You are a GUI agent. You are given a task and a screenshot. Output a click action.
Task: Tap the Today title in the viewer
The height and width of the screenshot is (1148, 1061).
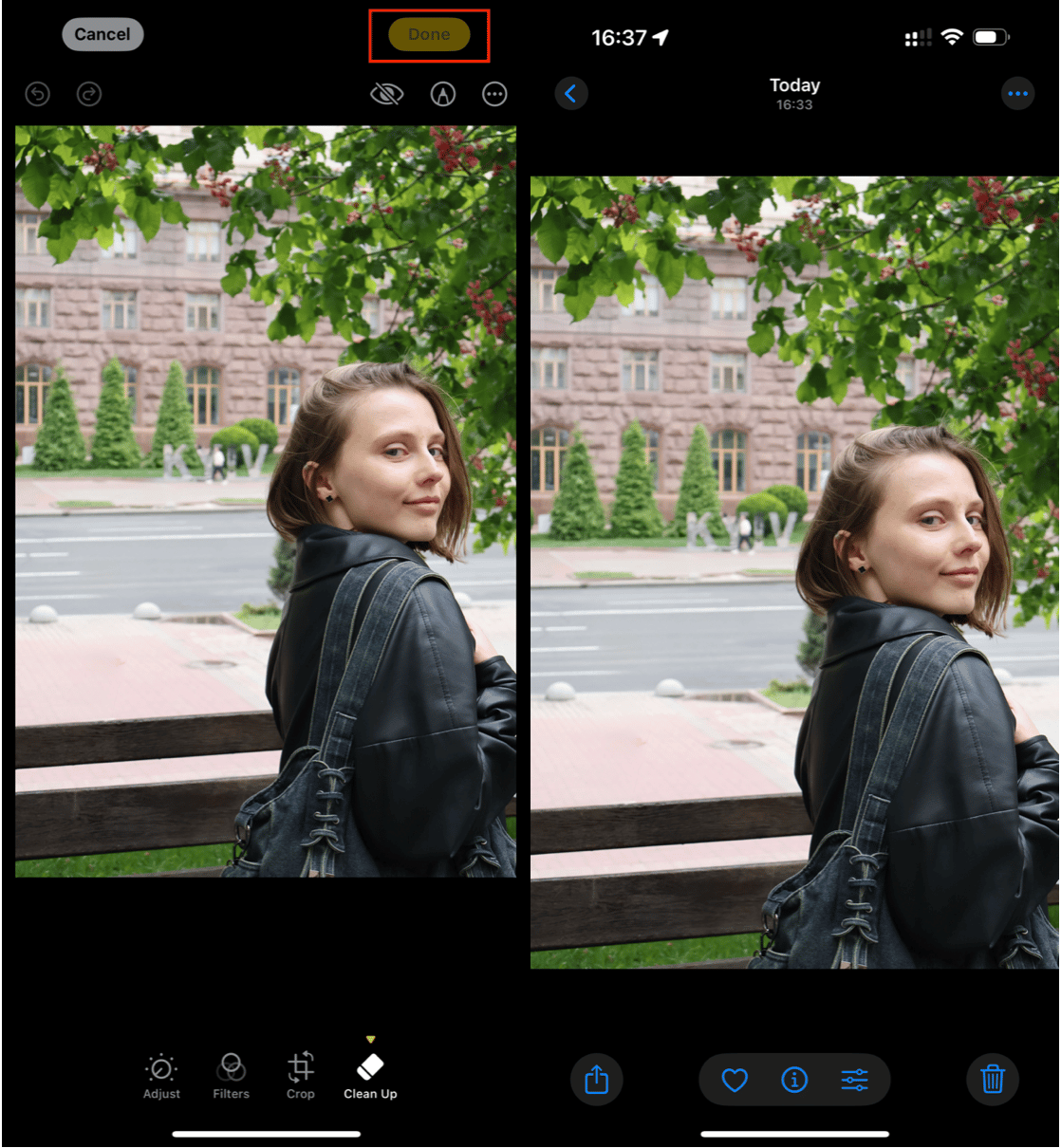(794, 85)
